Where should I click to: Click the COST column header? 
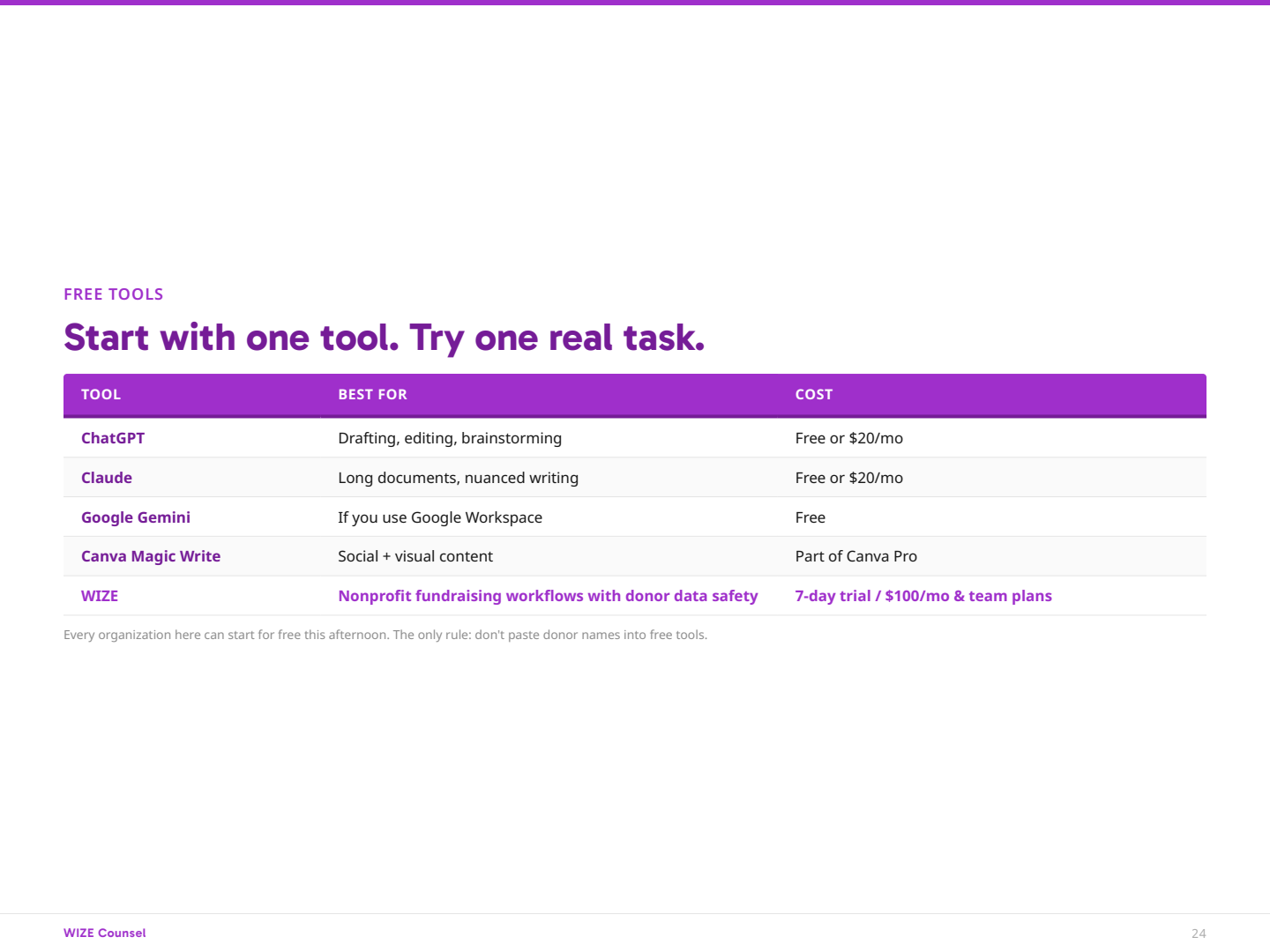coord(813,395)
